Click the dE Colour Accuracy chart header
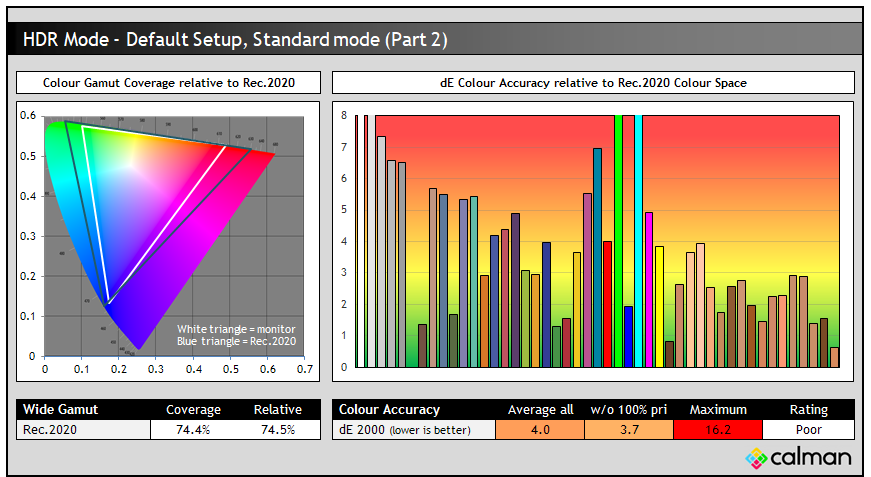The image size is (871, 477). pyautogui.click(x=593, y=82)
